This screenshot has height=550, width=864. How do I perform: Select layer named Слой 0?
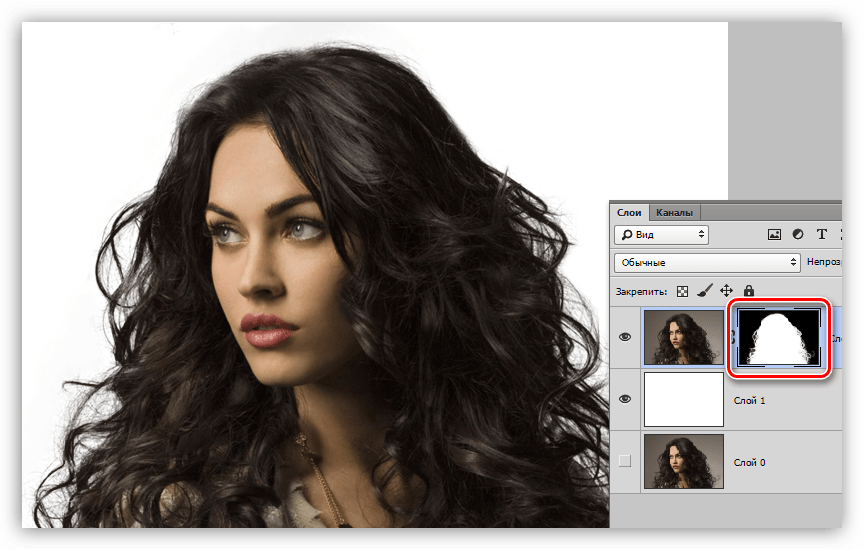coord(749,462)
